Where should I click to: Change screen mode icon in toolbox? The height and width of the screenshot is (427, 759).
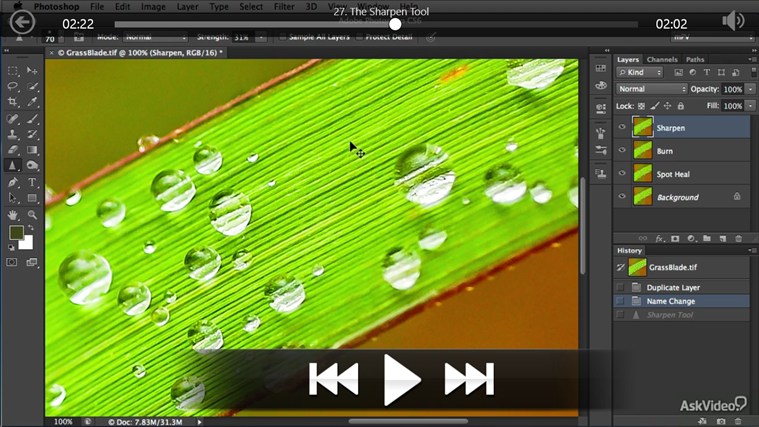coord(32,262)
